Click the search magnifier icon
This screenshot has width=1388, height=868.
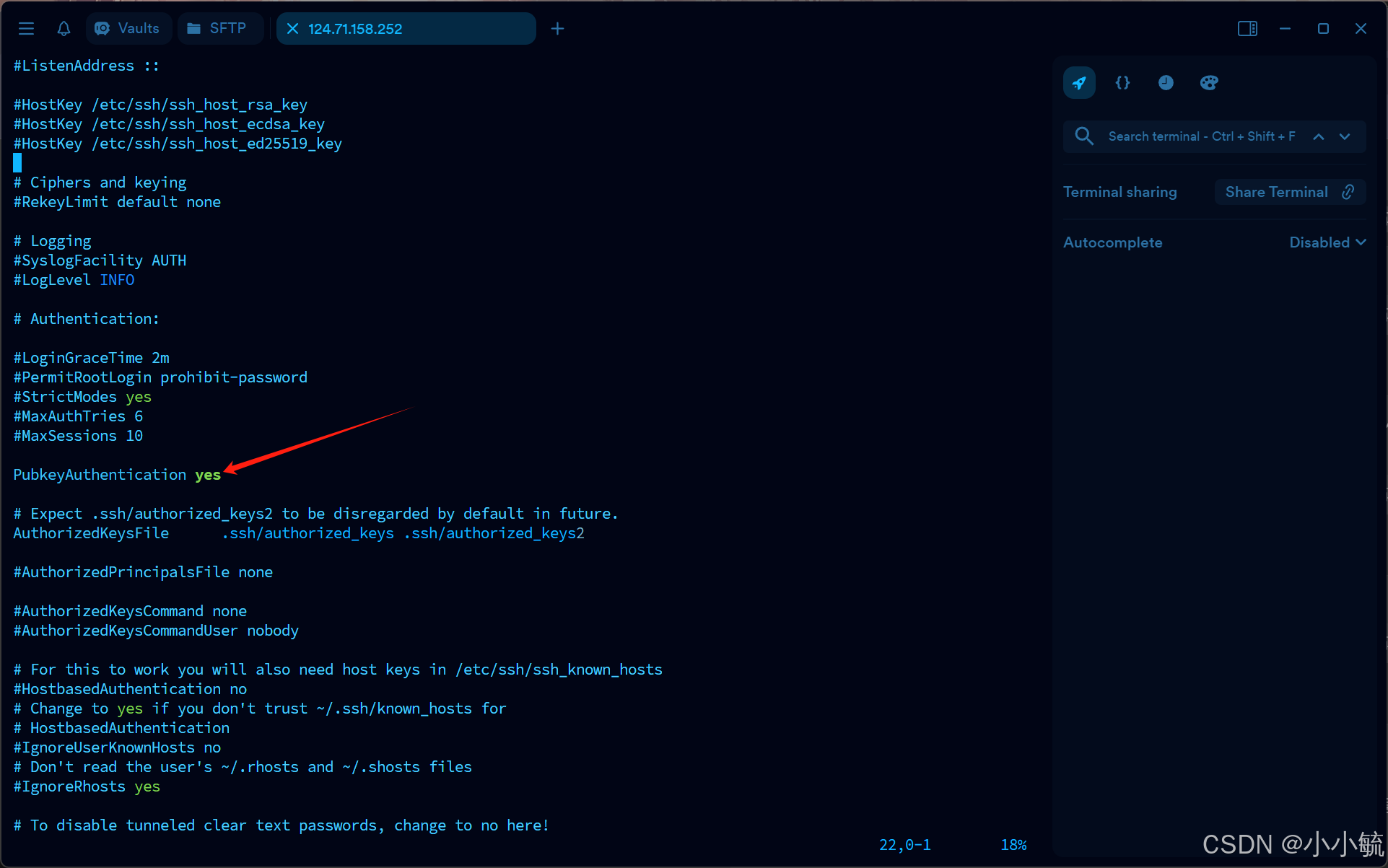click(x=1083, y=136)
